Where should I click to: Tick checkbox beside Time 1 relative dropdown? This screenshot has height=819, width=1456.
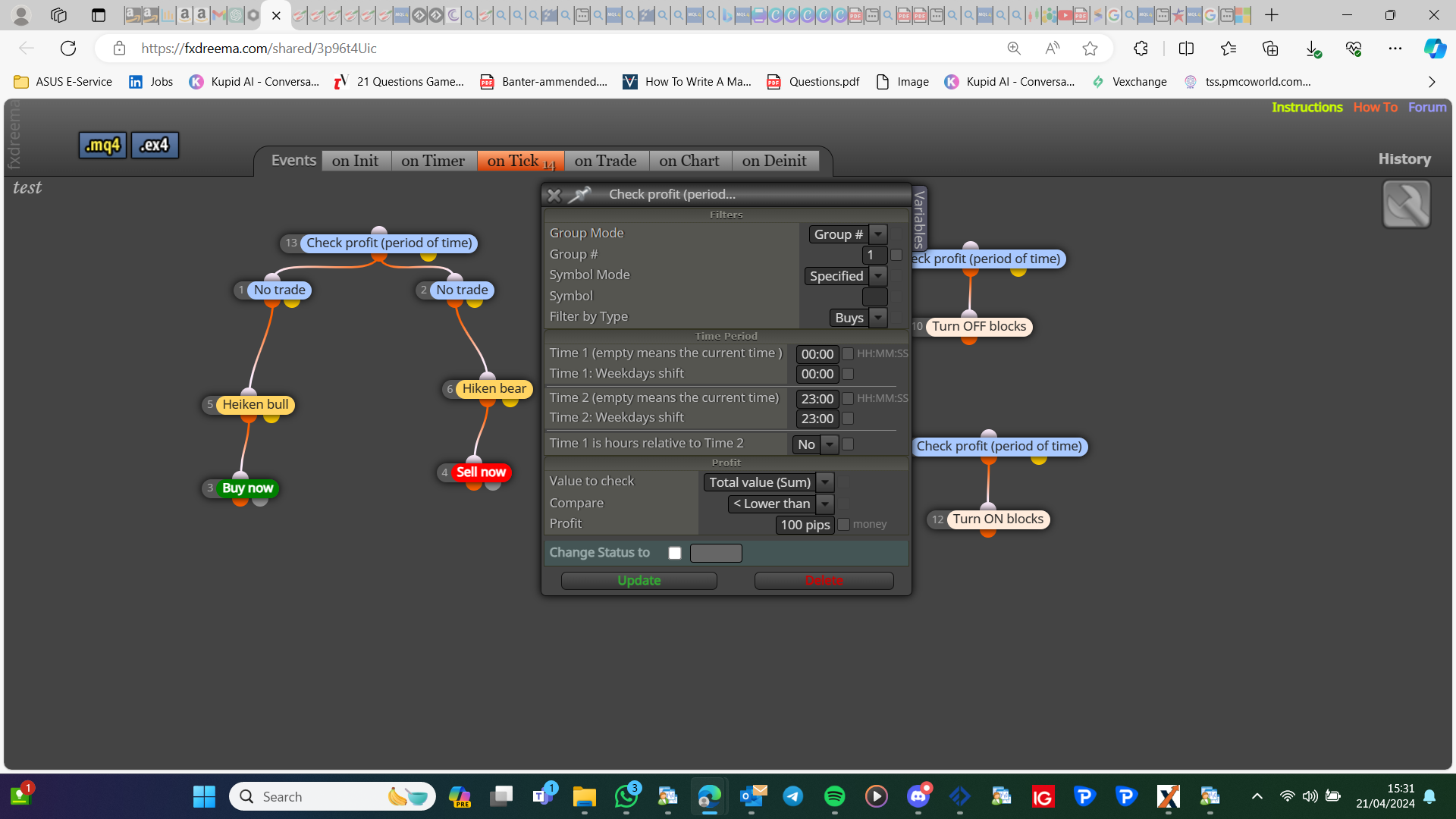848,444
